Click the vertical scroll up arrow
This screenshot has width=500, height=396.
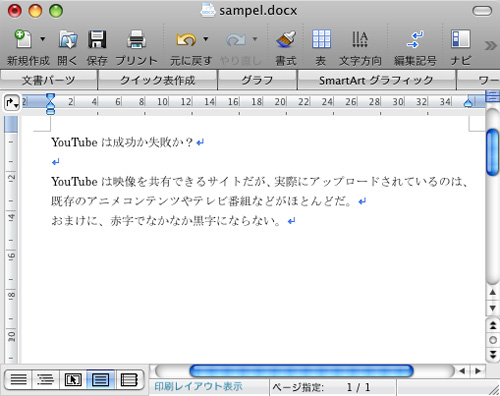click(492, 293)
